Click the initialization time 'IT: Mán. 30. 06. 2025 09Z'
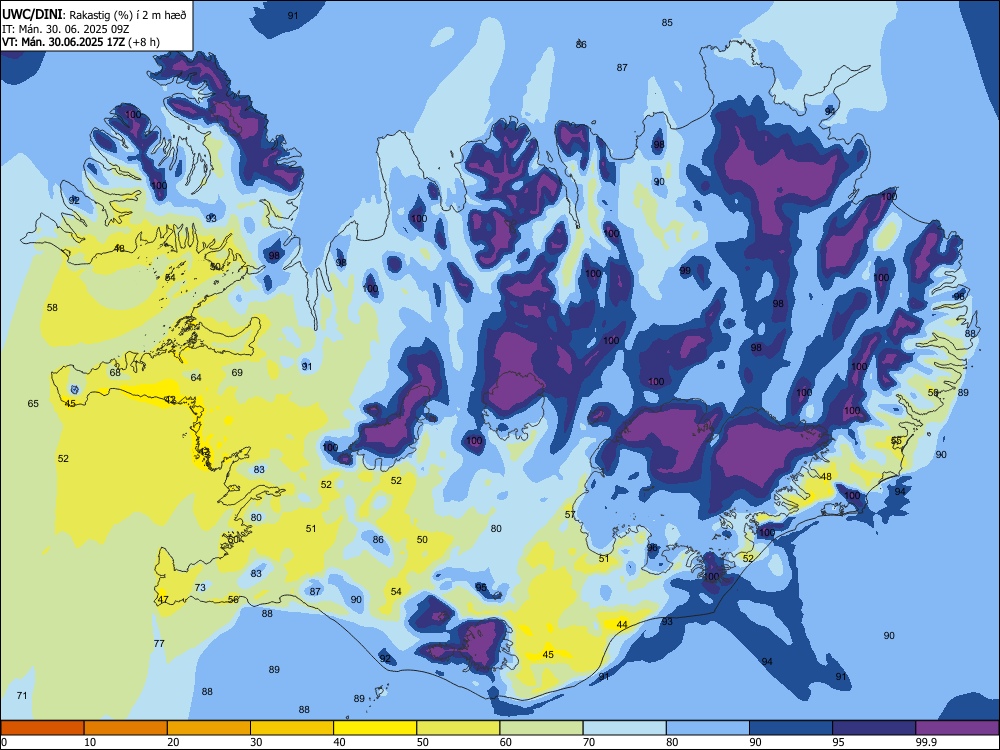 pos(66,29)
